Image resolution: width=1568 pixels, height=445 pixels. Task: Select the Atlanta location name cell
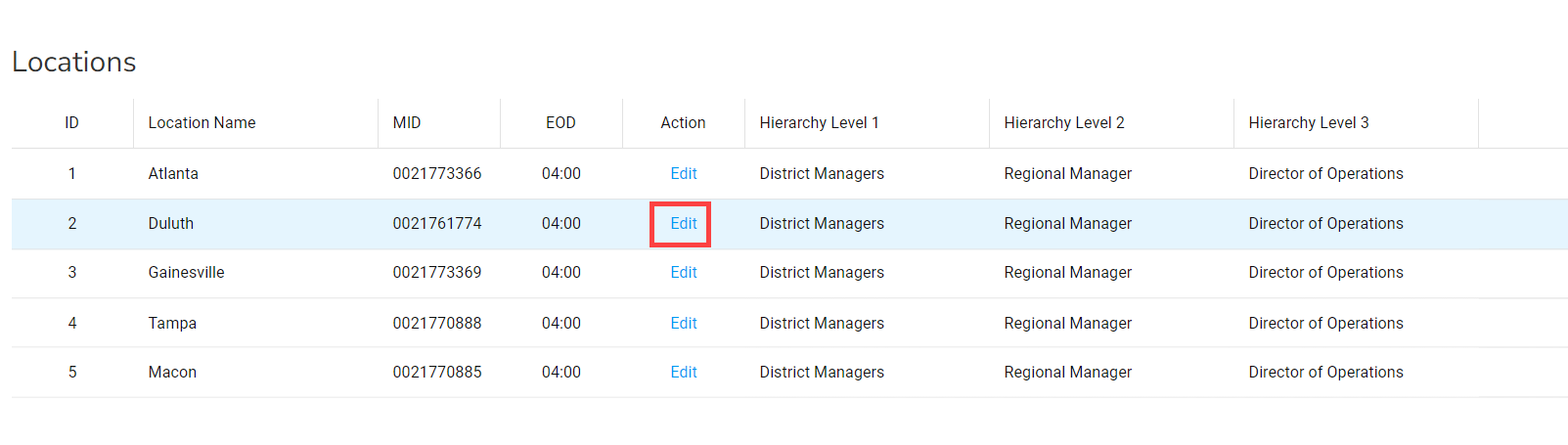coord(173,174)
